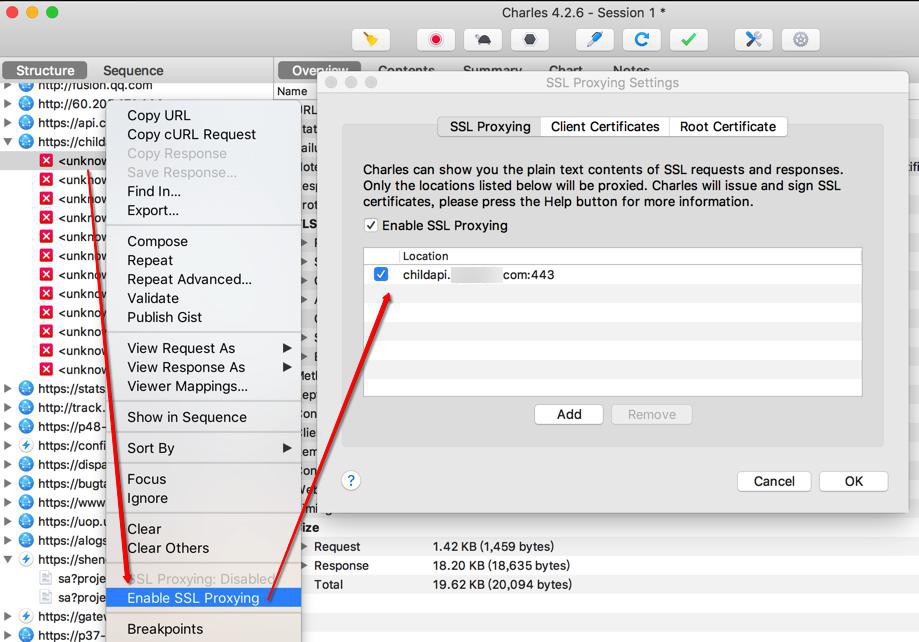The height and width of the screenshot is (642, 919).
Task: Click the Location column header
Action: pyautogui.click(x=630, y=256)
